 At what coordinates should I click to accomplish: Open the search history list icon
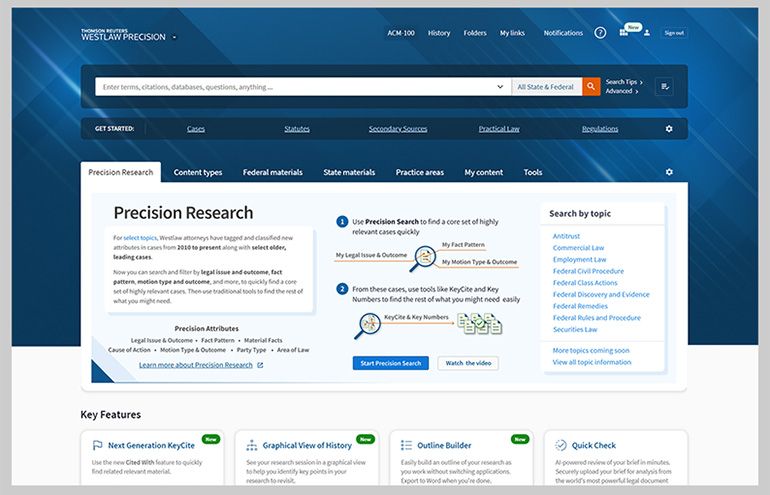[664, 87]
